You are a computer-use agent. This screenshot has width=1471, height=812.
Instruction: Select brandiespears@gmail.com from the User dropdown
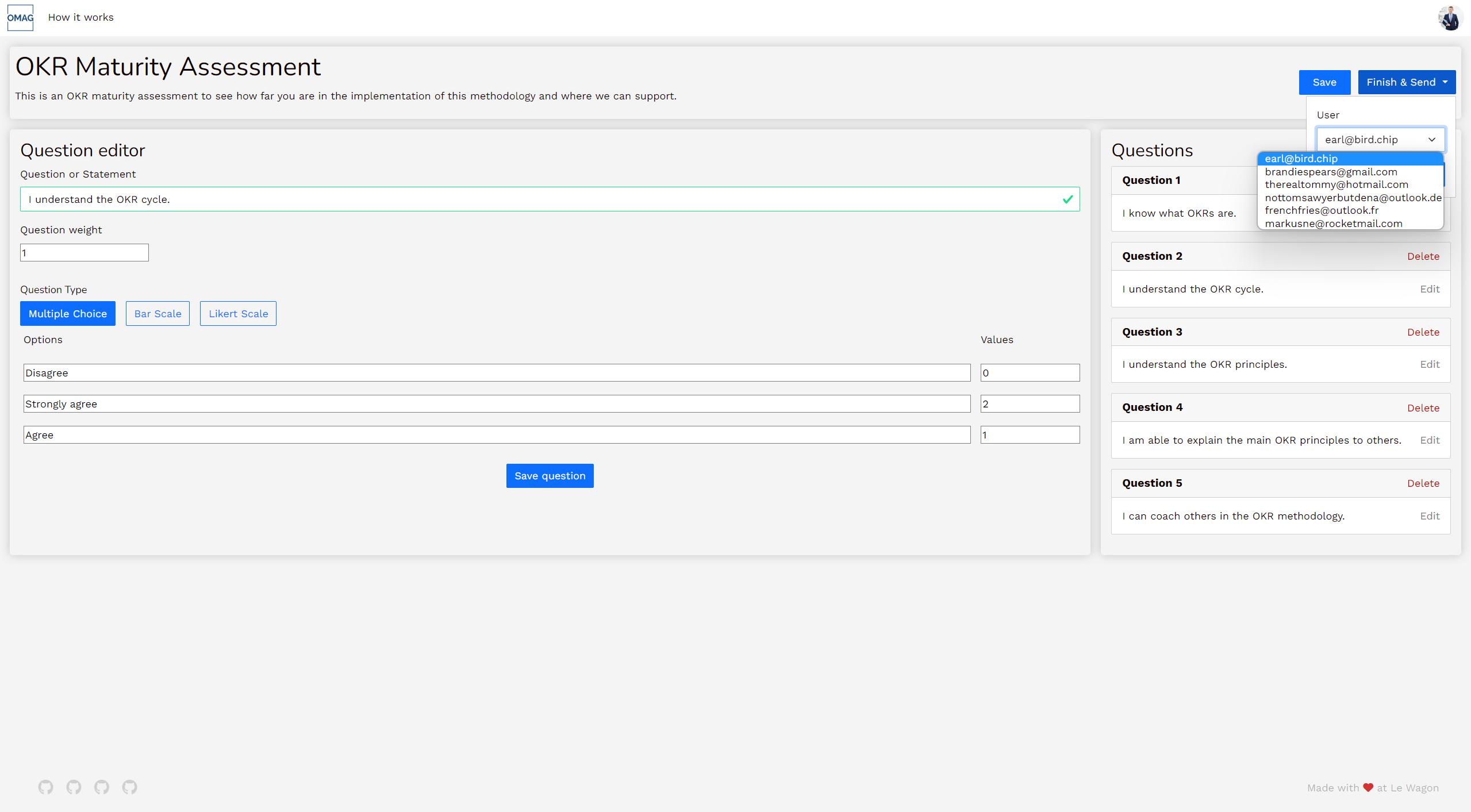(x=1330, y=171)
